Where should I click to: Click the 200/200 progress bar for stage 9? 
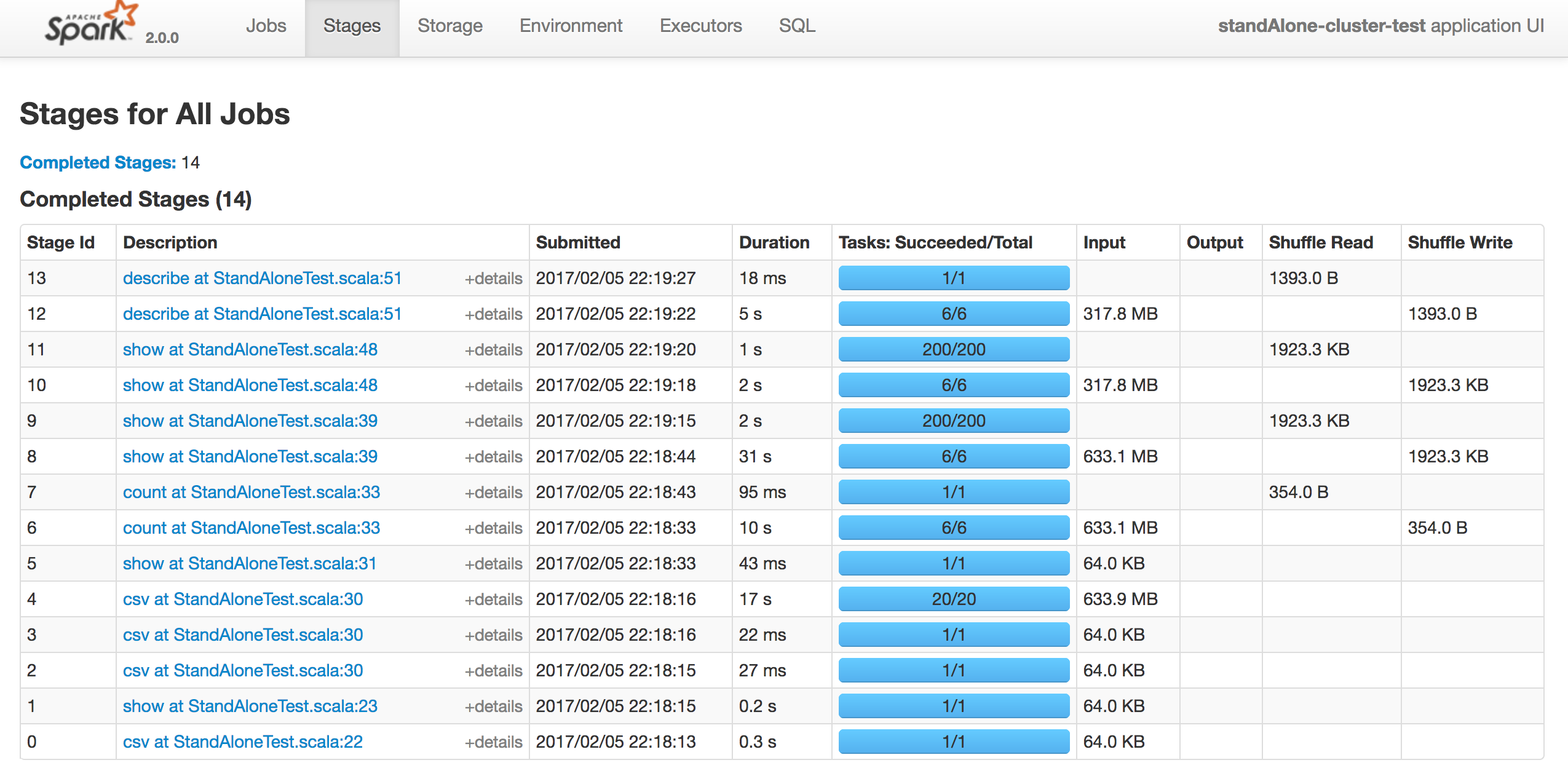coord(954,421)
